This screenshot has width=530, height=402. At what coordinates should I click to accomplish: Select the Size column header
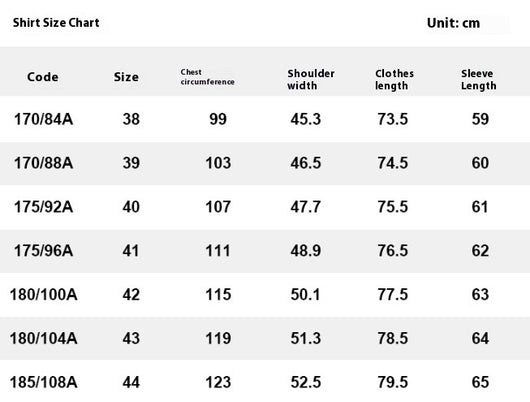[x=126, y=77]
